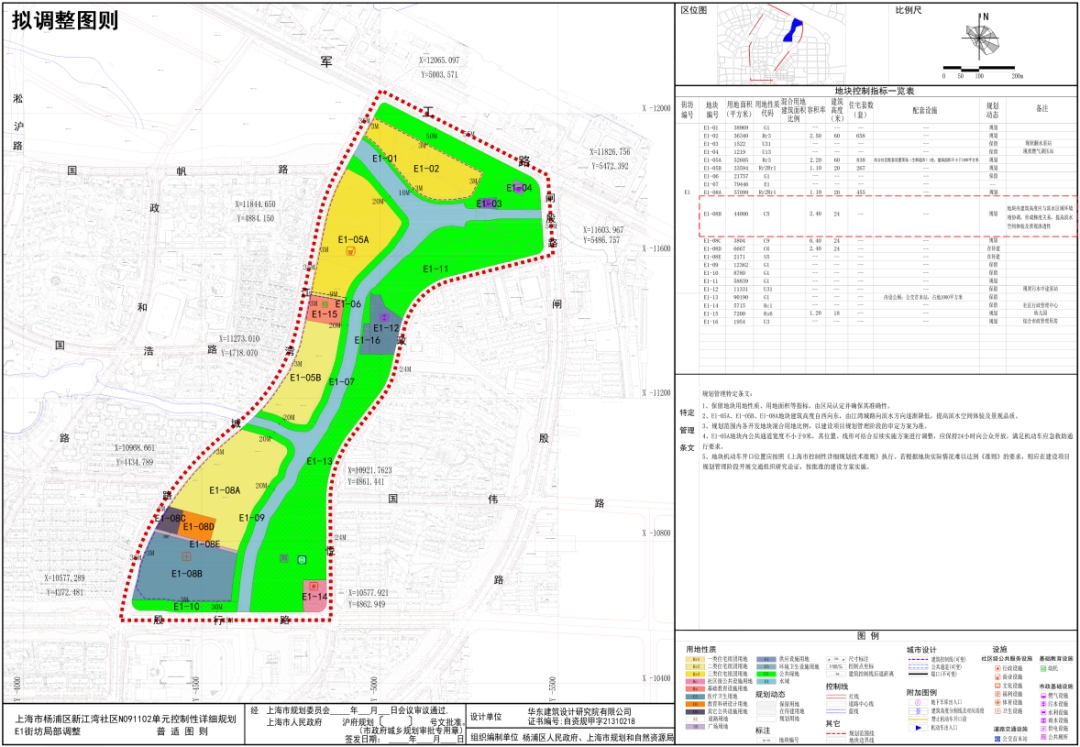Click the blue bus terminal icon in E1-13
This screenshot has height=747, width=1080.
(301, 559)
